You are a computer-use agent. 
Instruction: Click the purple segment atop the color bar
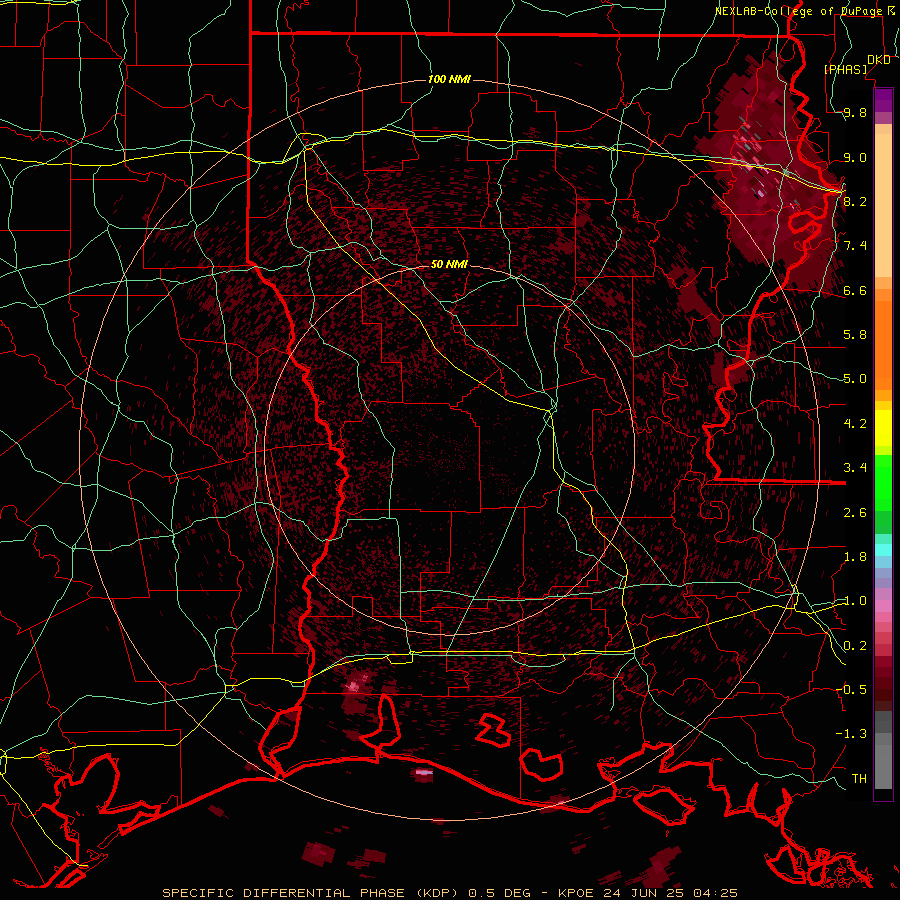pos(883,100)
